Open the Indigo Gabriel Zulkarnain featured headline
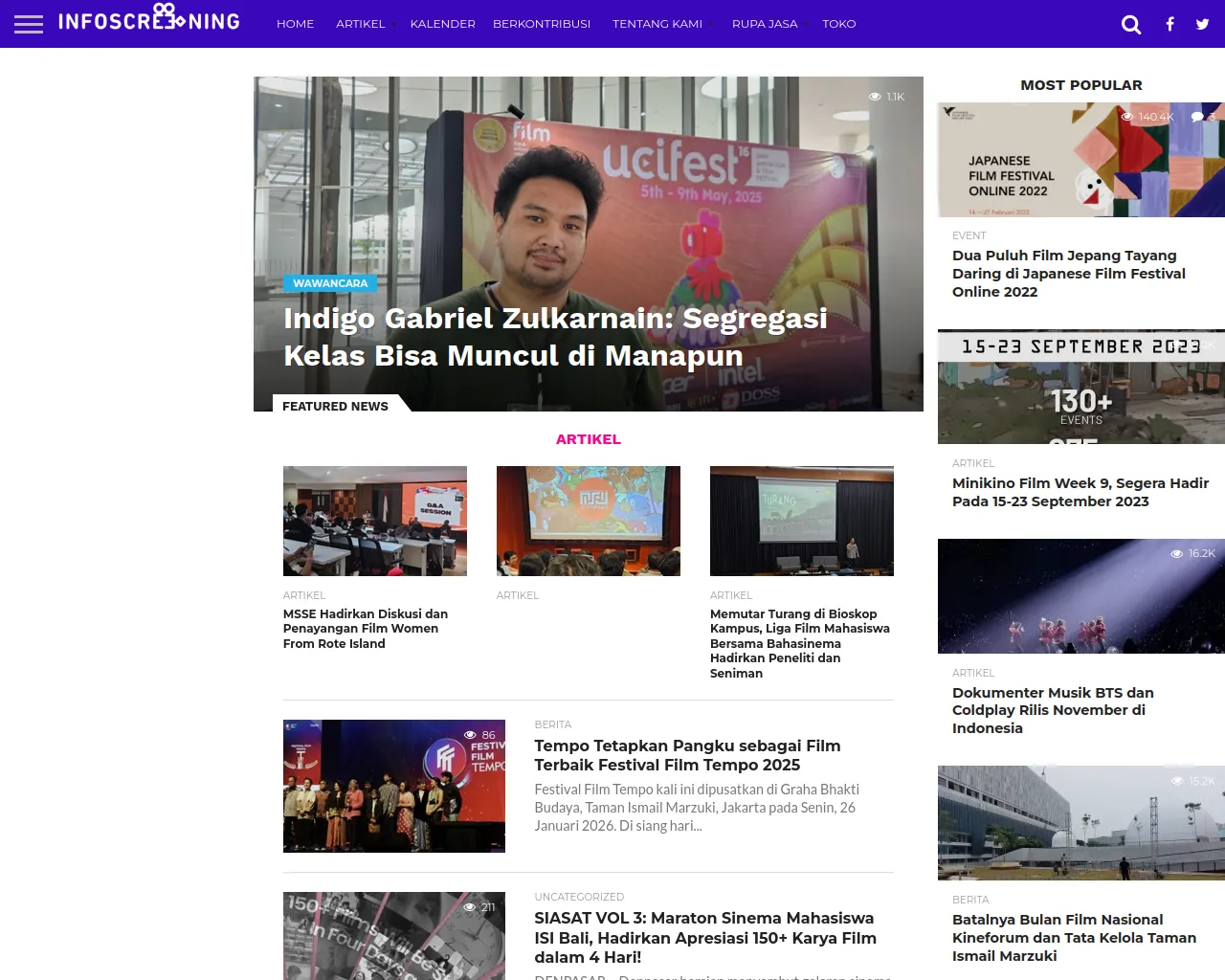This screenshot has height=980, width=1225. 555,337
